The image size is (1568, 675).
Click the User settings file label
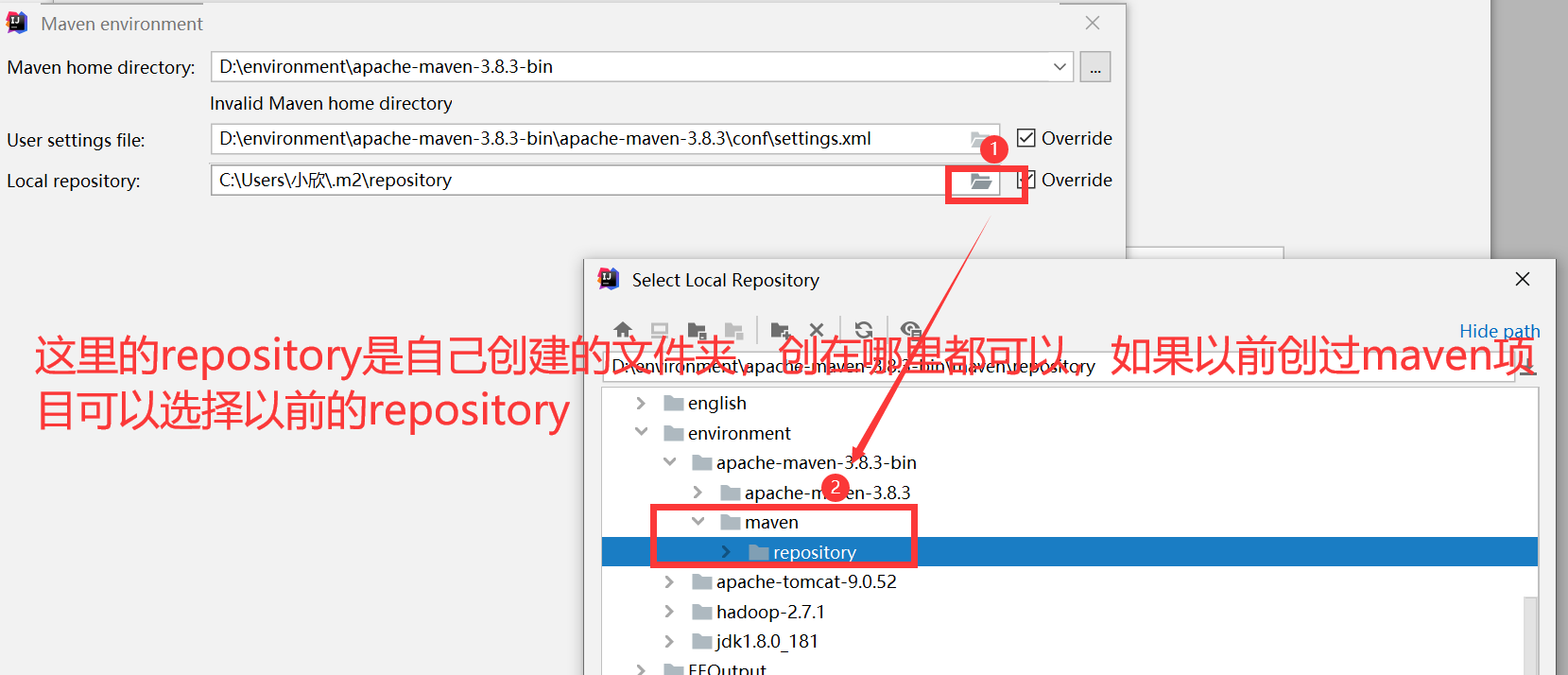77,140
